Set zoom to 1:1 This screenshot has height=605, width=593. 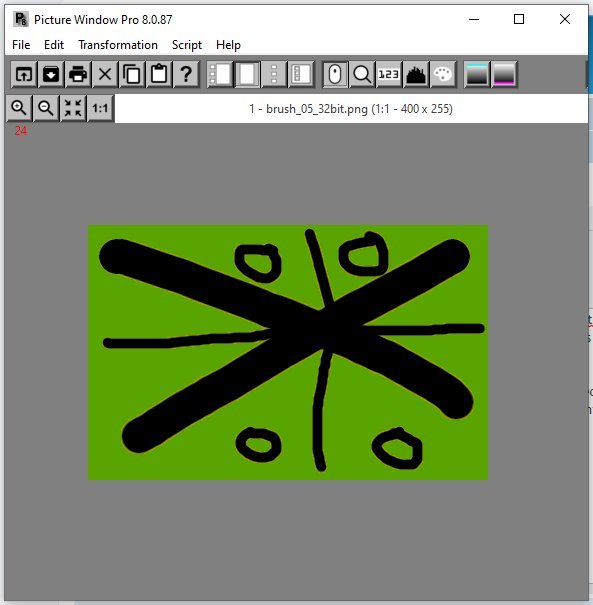[100, 108]
